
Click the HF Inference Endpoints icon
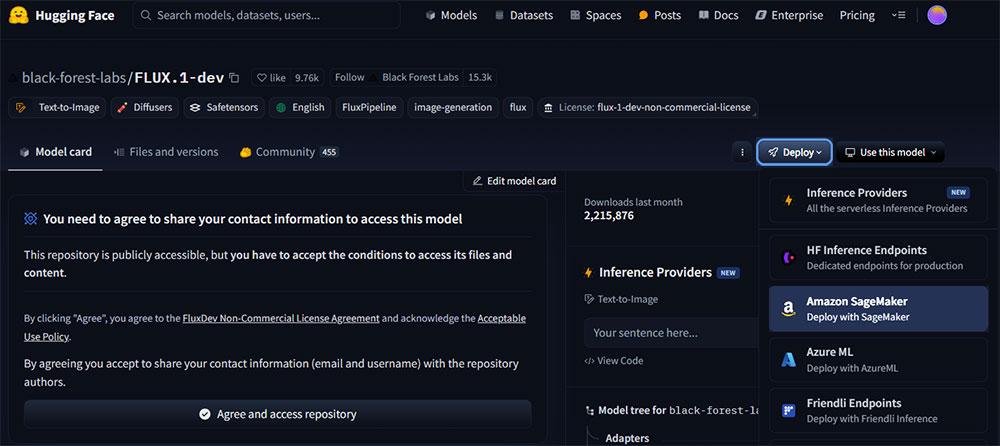click(x=788, y=258)
